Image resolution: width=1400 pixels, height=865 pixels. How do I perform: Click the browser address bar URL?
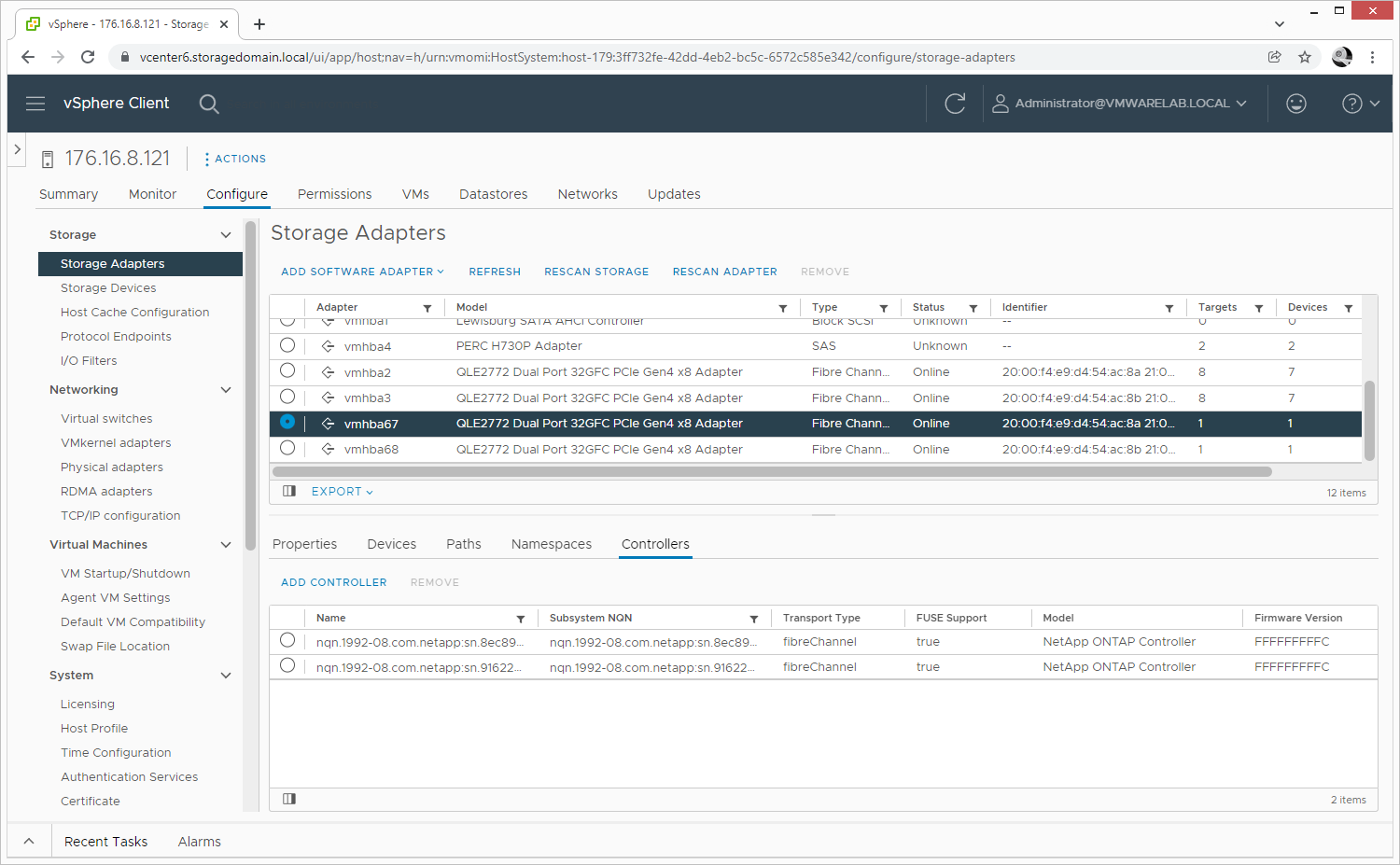pos(577,57)
